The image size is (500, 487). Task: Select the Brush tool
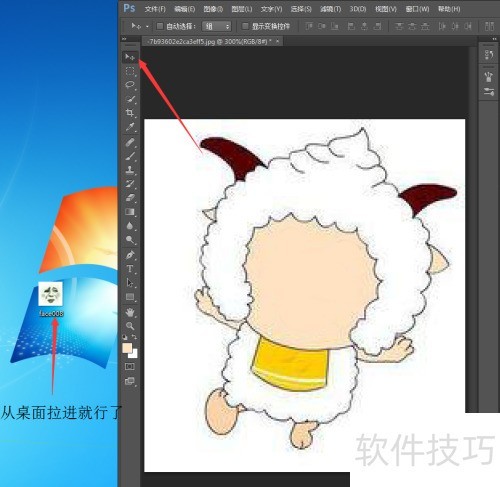(130, 156)
